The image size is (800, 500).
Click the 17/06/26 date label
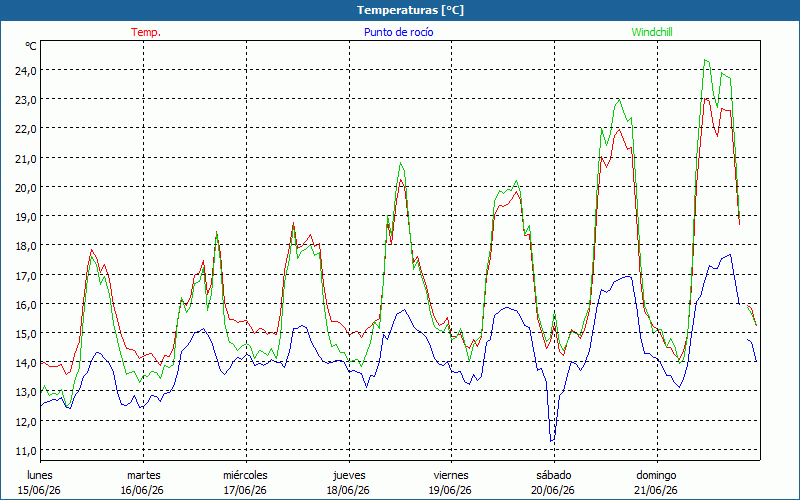click(x=245, y=490)
